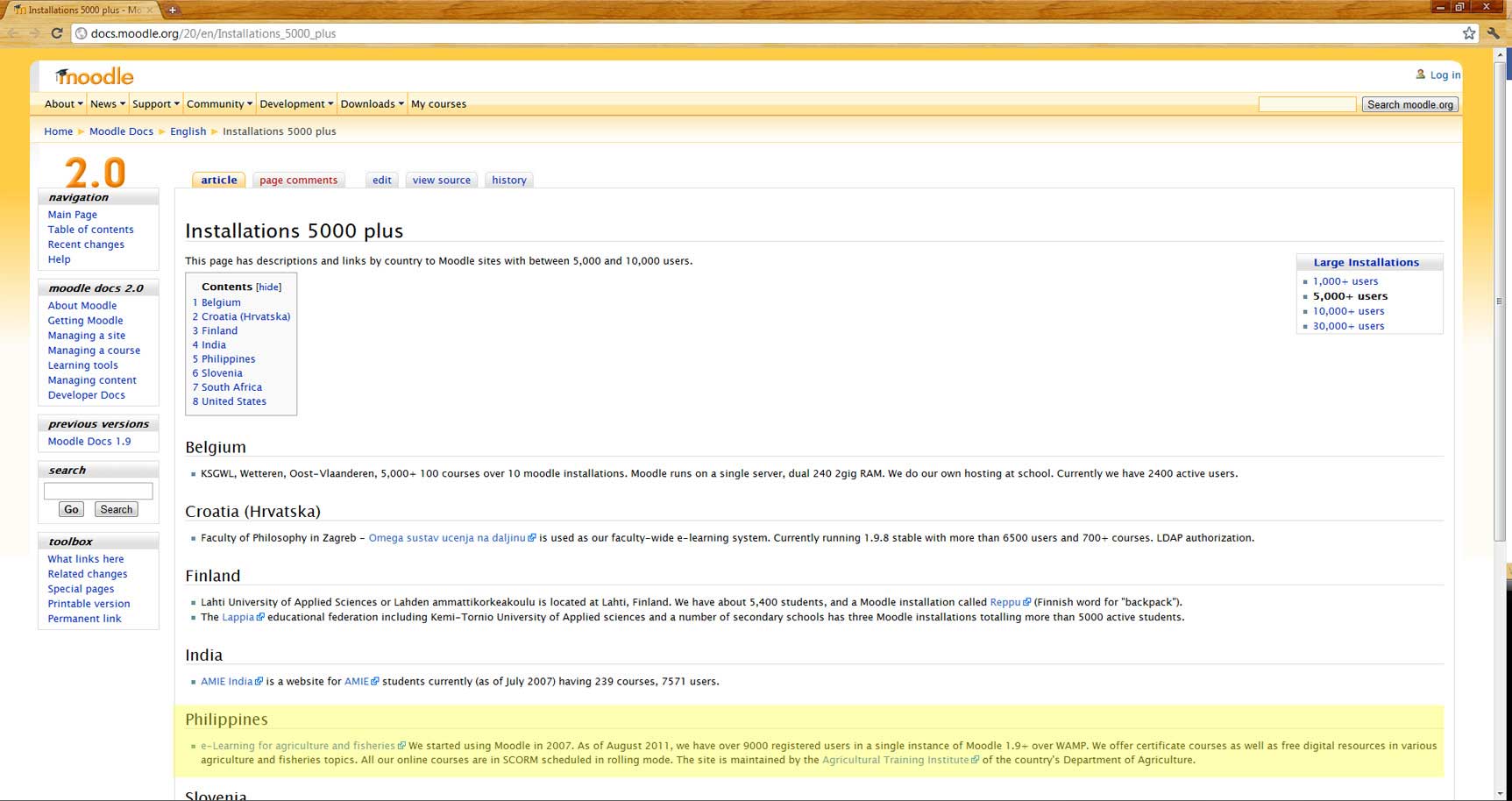Expand the About dropdown menu

pos(64,103)
